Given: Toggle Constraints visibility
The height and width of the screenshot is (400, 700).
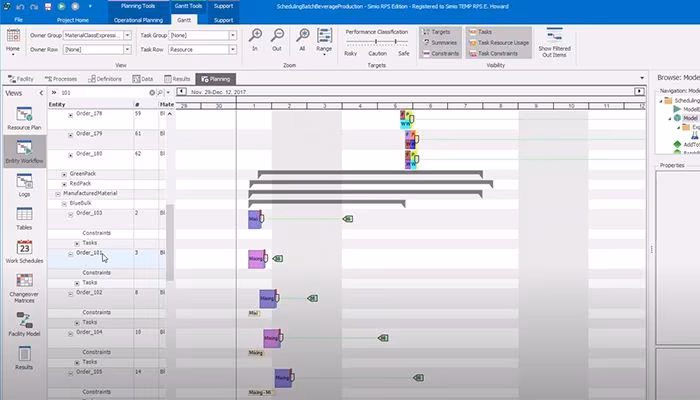Looking at the screenshot, I should tap(440, 54).
